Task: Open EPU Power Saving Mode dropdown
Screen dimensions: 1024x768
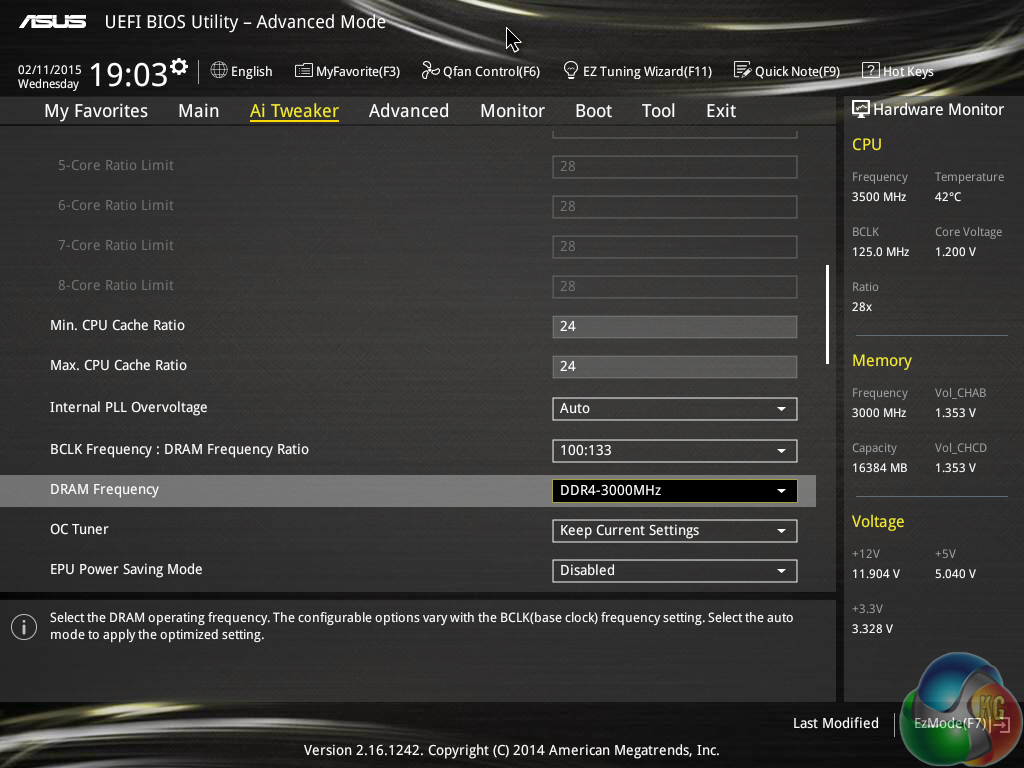Action: [x=675, y=571]
